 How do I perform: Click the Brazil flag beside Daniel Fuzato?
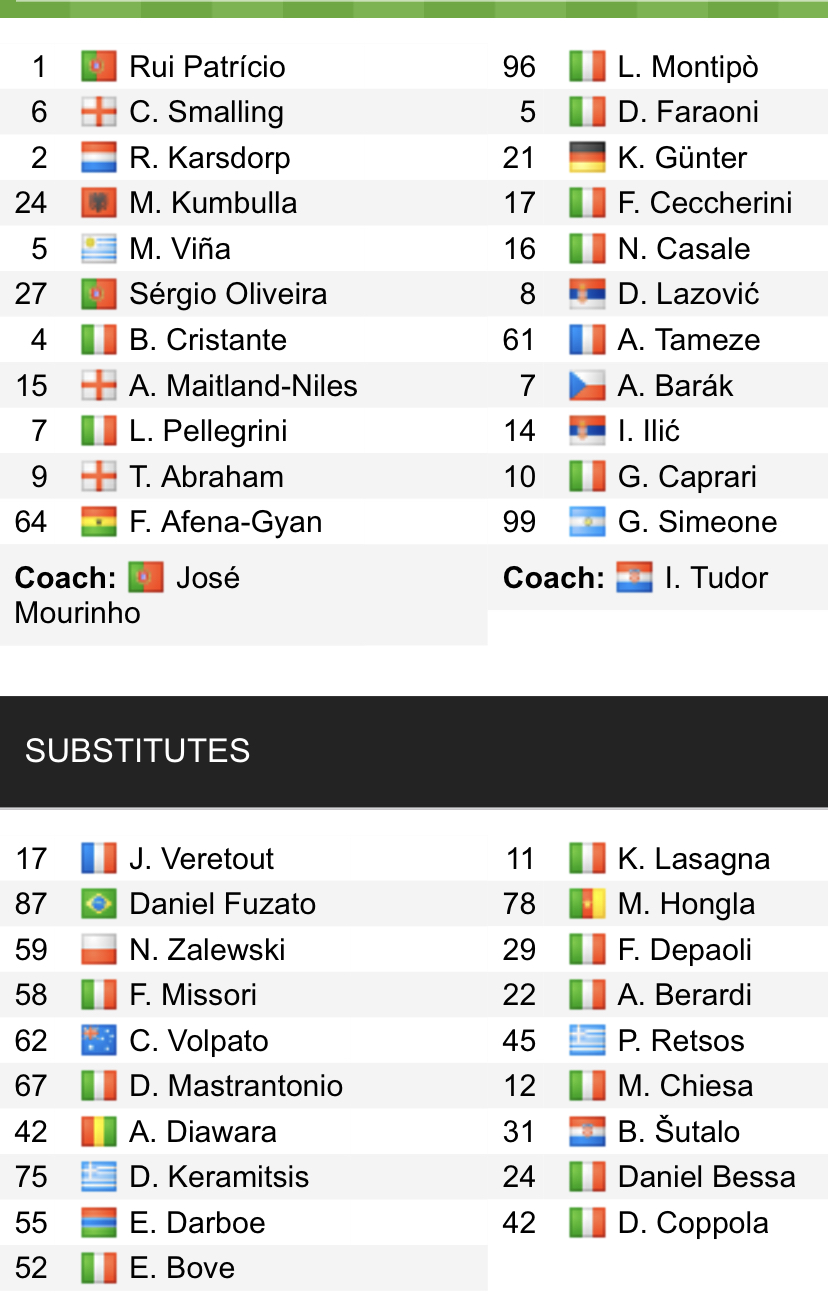pyautogui.click(x=99, y=904)
